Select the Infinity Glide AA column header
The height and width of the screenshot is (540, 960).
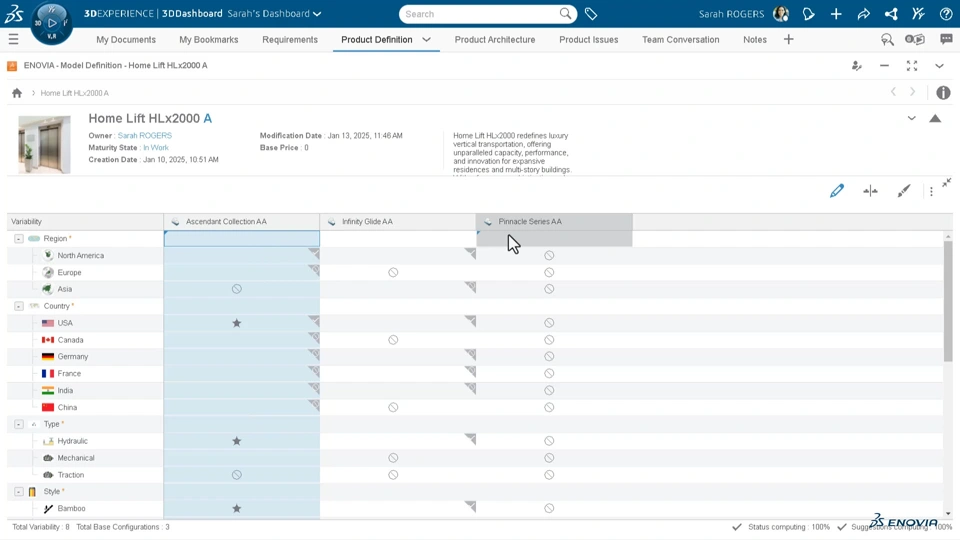[x=397, y=222]
